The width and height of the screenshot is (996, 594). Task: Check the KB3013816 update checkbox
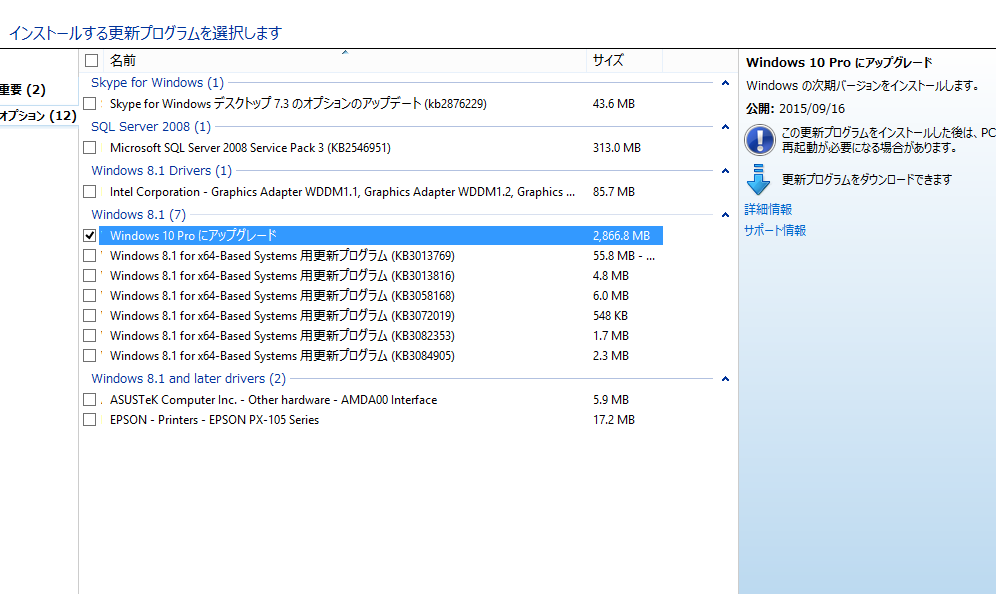pos(90,275)
